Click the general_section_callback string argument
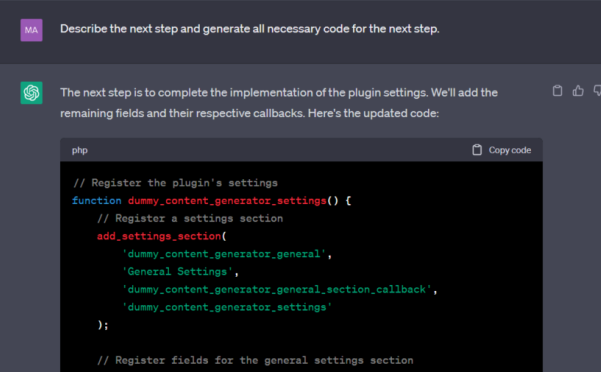601x372 pixels. pos(277,289)
